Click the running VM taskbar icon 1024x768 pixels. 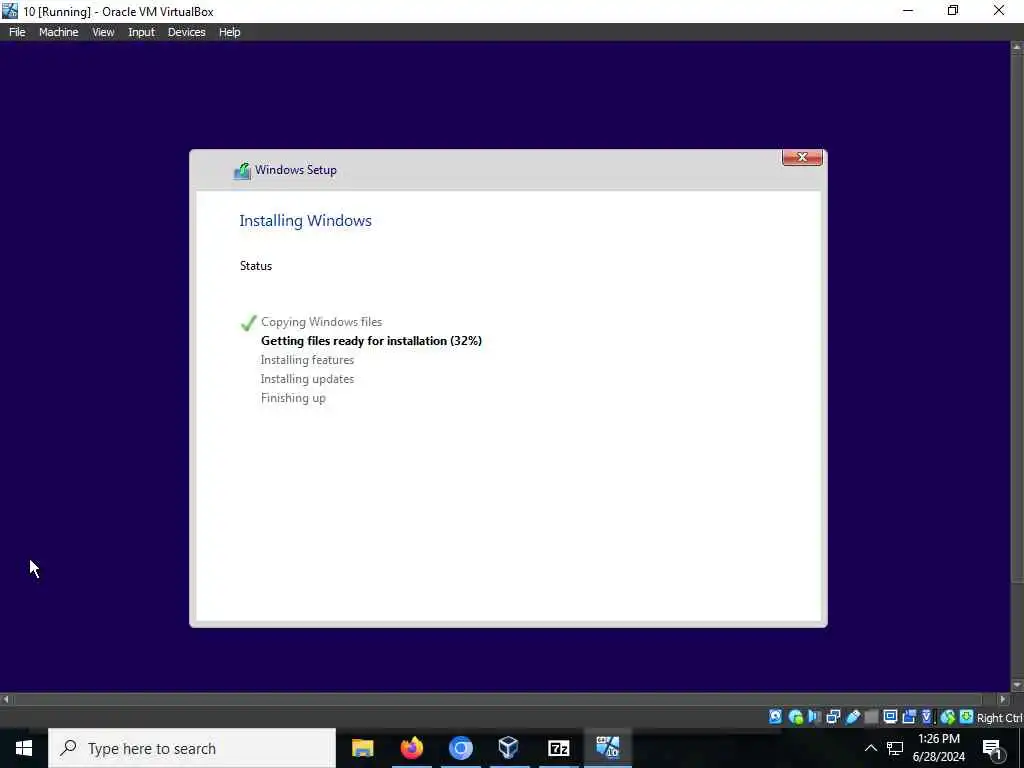click(607, 748)
